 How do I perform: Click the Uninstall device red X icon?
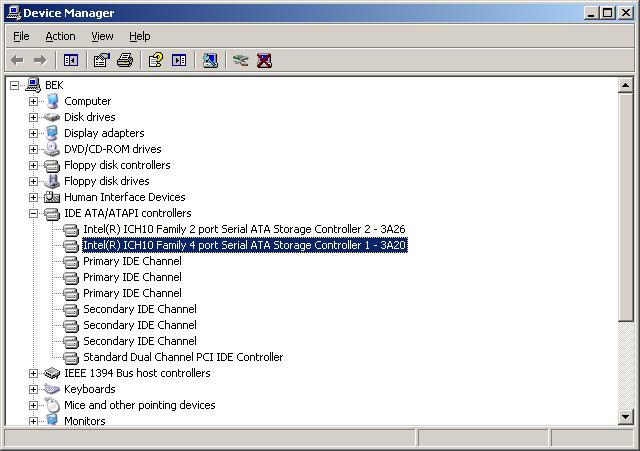(x=264, y=60)
